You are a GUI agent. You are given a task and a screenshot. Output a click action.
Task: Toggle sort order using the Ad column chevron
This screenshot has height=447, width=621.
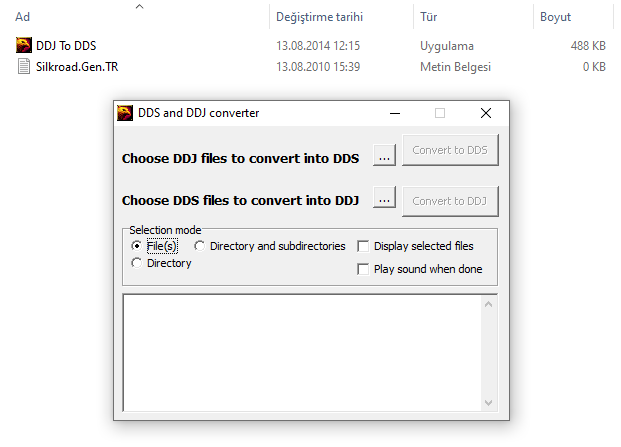tap(139, 6)
